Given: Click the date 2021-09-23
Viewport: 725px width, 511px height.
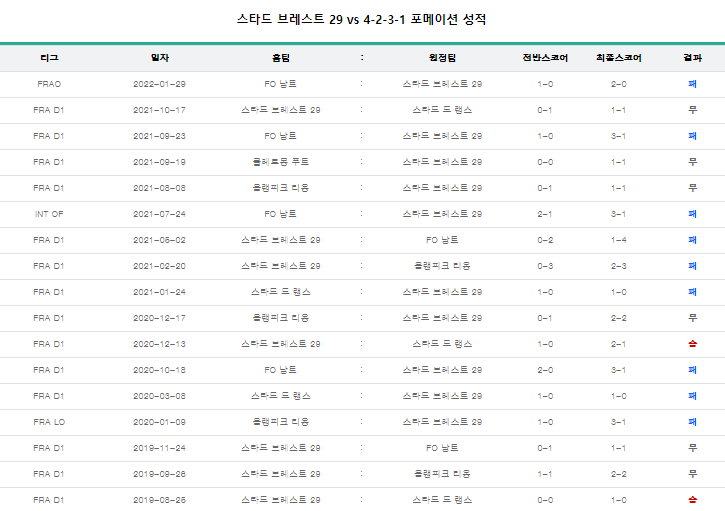Looking at the screenshot, I should [x=160, y=136].
